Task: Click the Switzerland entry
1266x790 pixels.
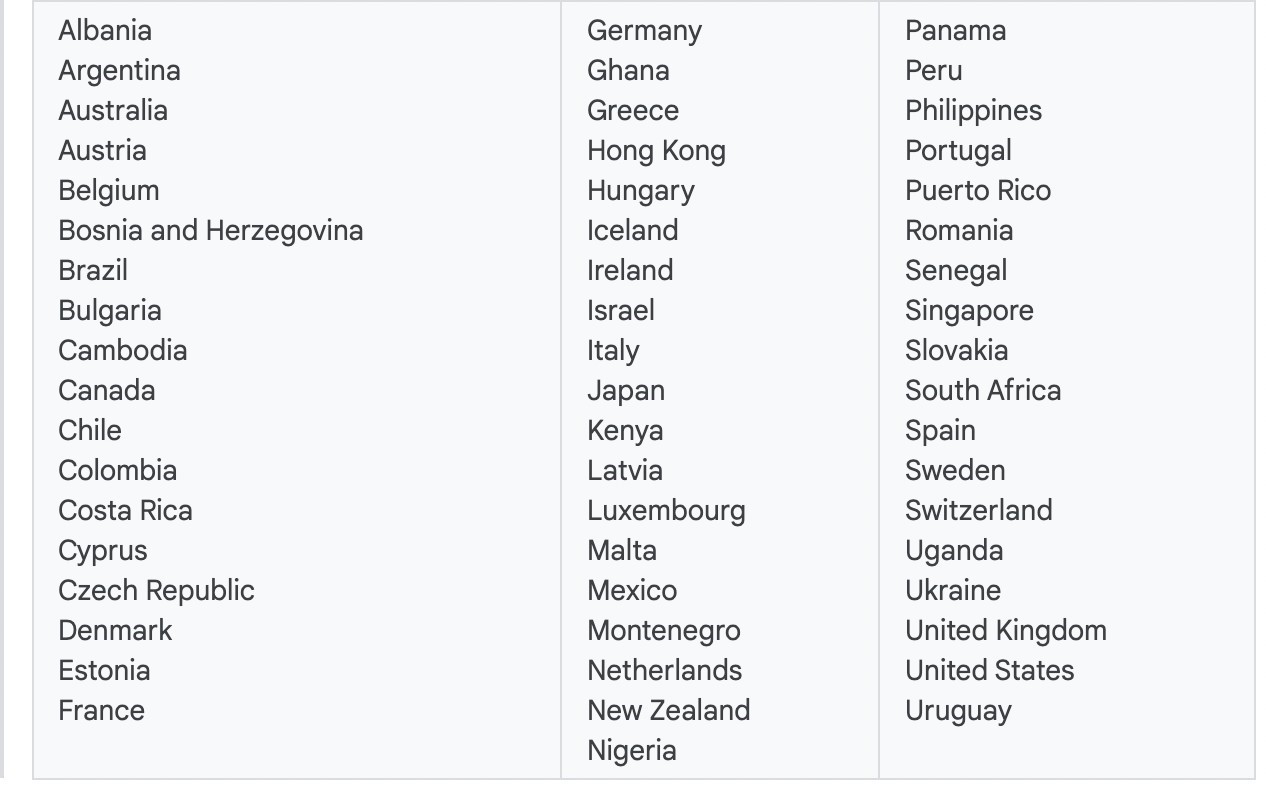Action: [x=978, y=510]
